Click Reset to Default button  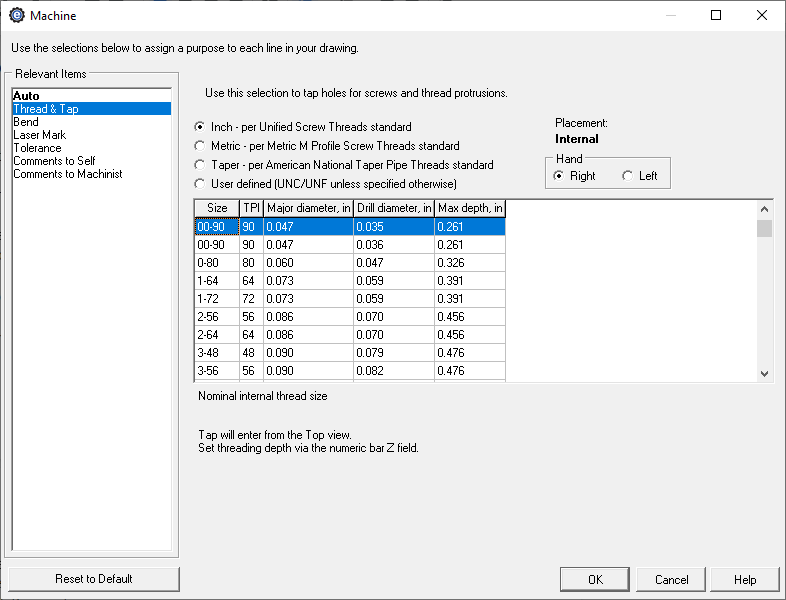pos(94,579)
